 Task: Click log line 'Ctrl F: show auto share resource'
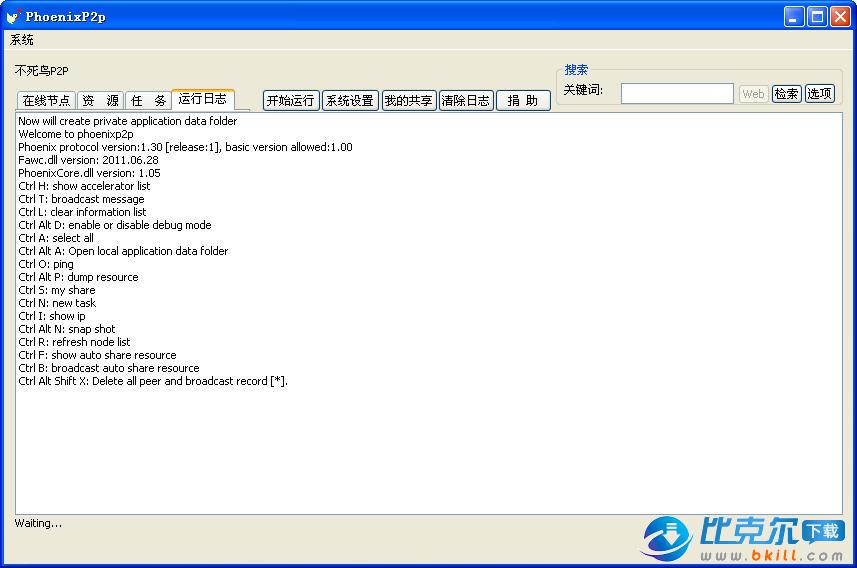(97, 355)
